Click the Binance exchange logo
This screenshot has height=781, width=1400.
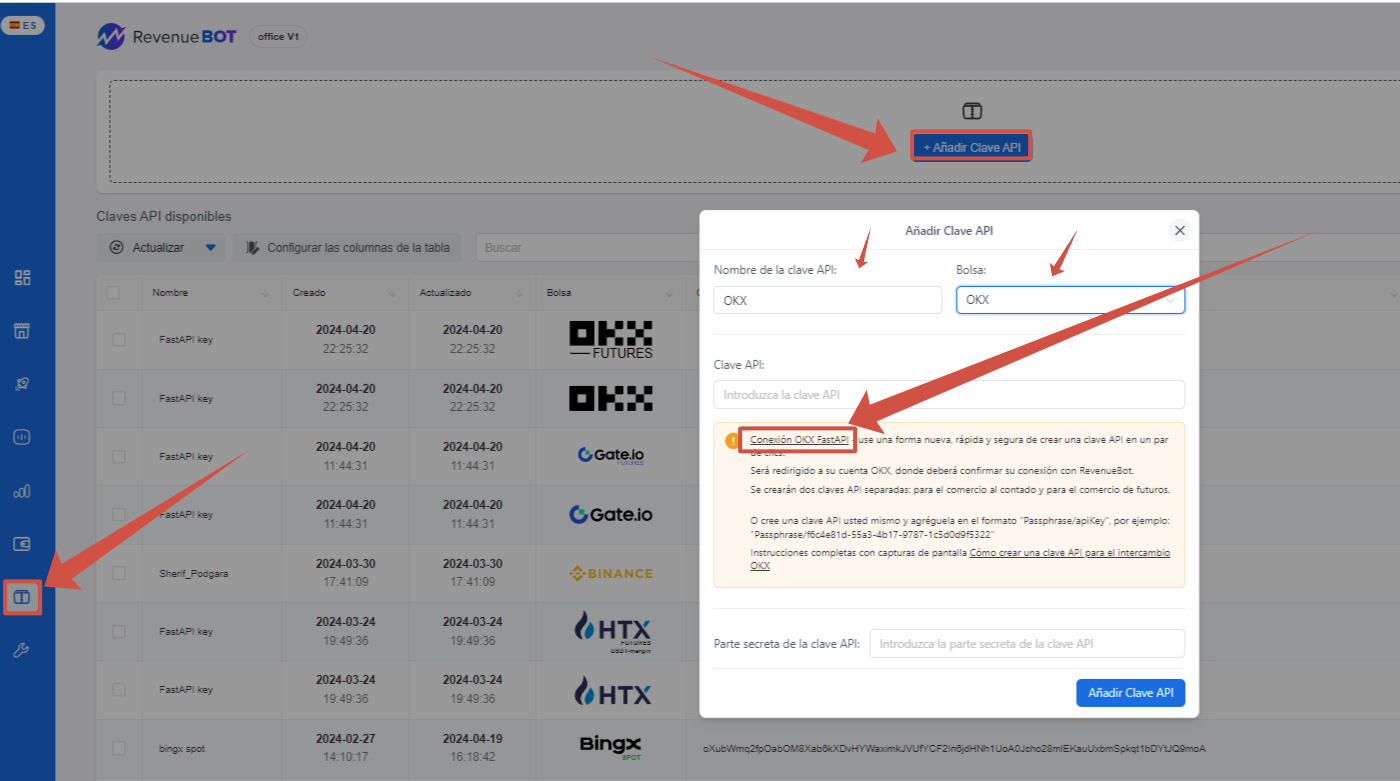pyautogui.click(x=610, y=573)
